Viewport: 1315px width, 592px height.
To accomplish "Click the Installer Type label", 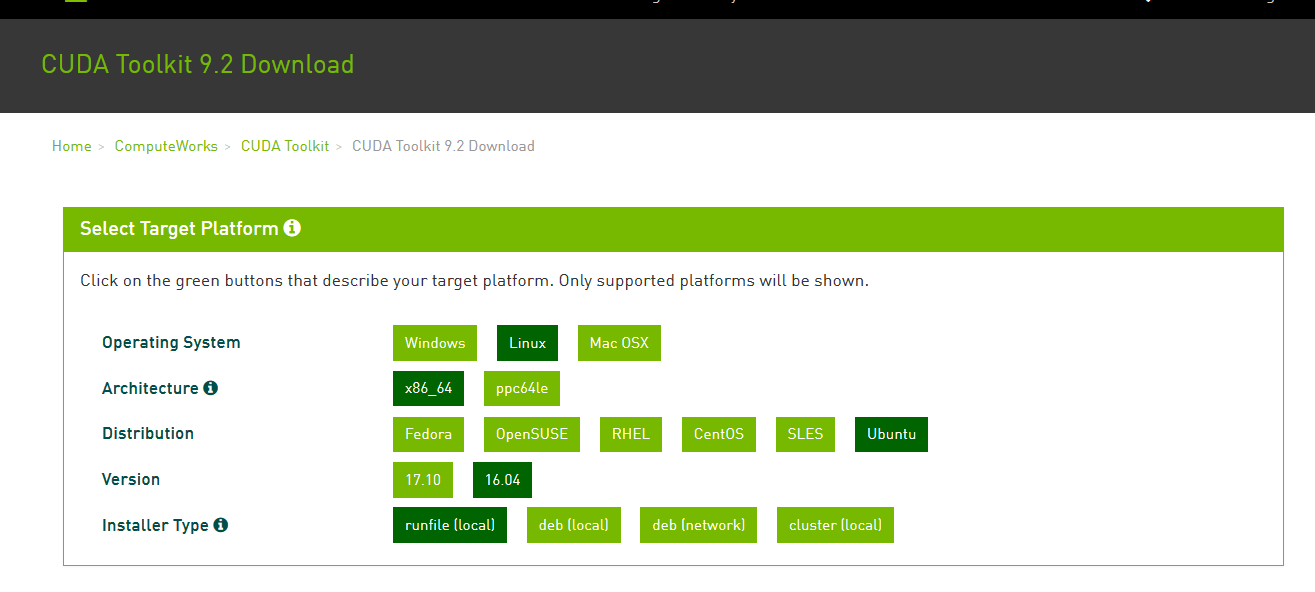I will pos(155,525).
